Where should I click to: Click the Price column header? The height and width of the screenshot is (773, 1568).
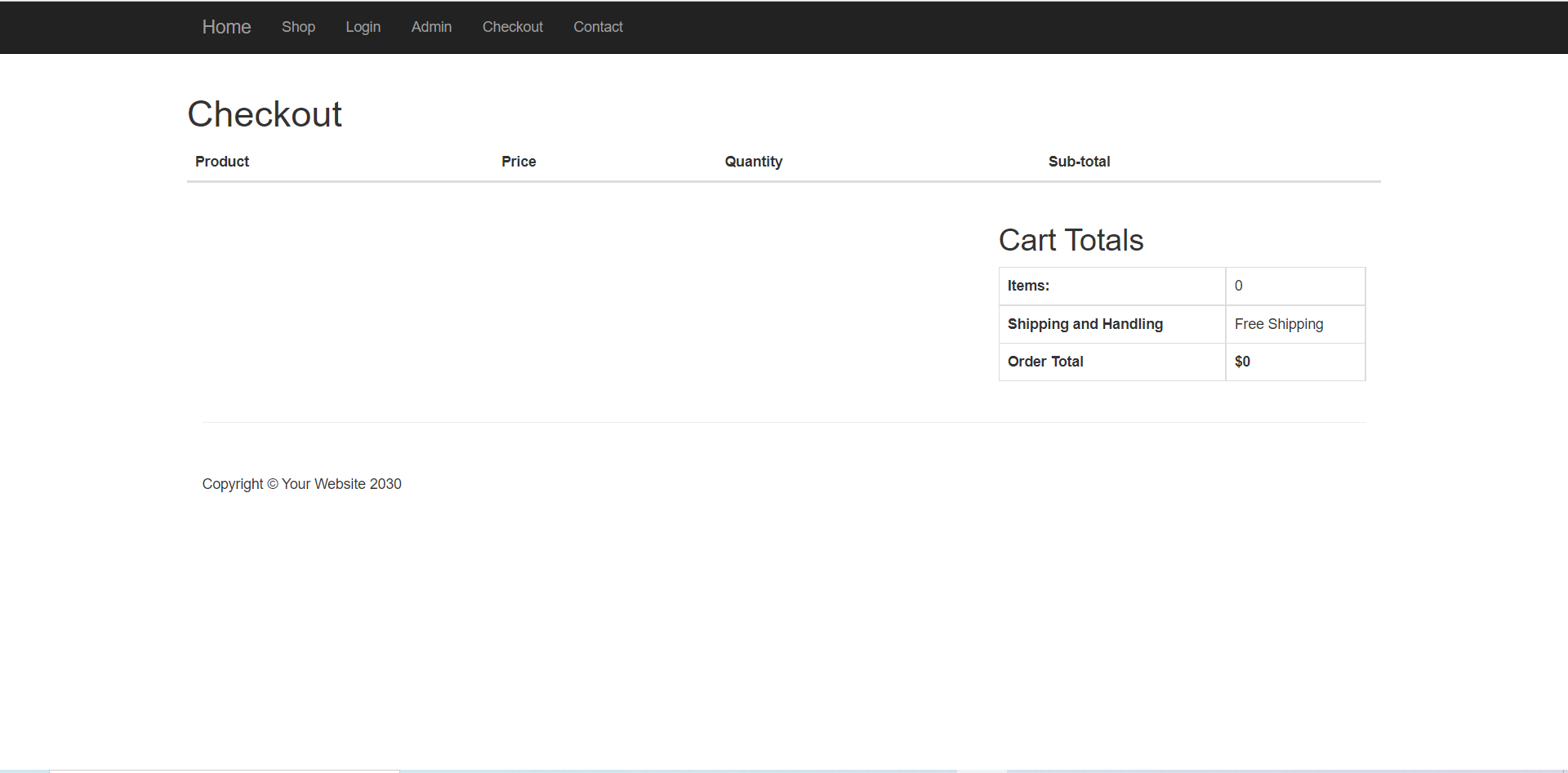point(519,162)
